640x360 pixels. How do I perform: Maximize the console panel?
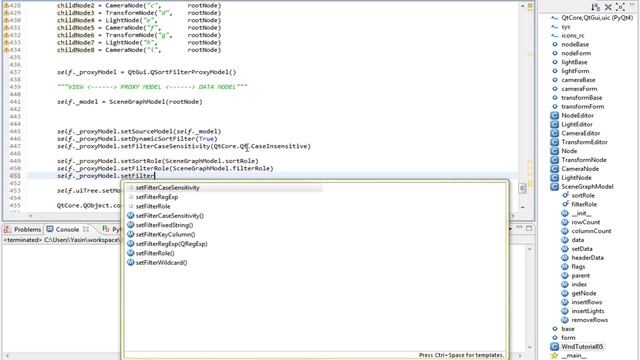coord(529,228)
